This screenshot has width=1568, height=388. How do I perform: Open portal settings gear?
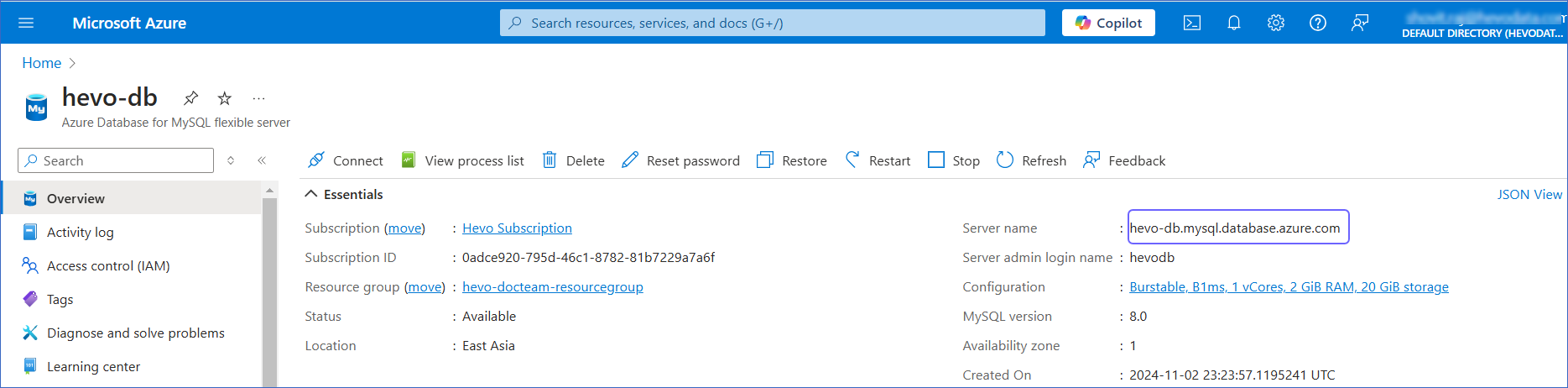[x=1276, y=23]
